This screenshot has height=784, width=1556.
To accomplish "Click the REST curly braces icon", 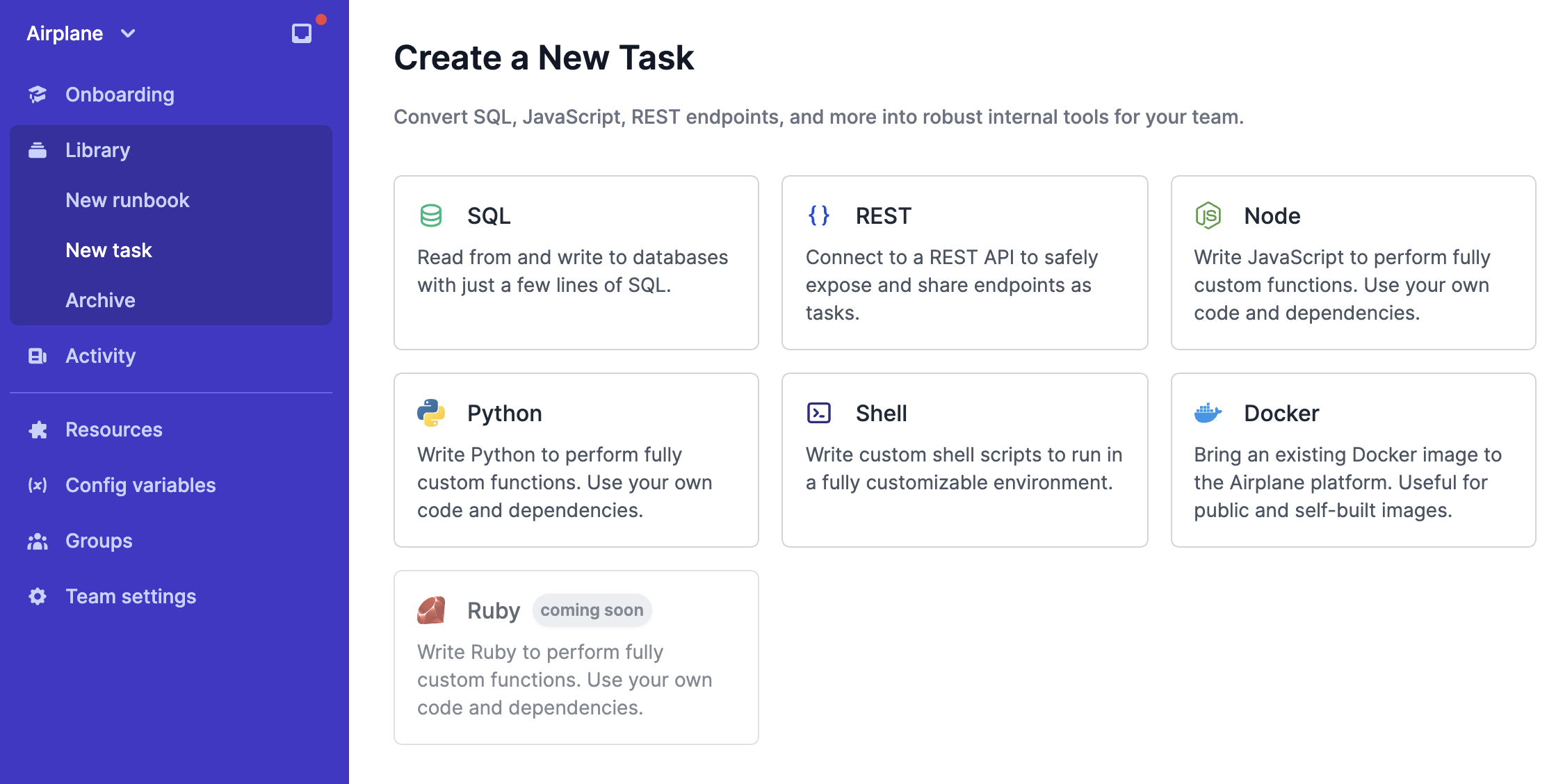I will tap(819, 215).
